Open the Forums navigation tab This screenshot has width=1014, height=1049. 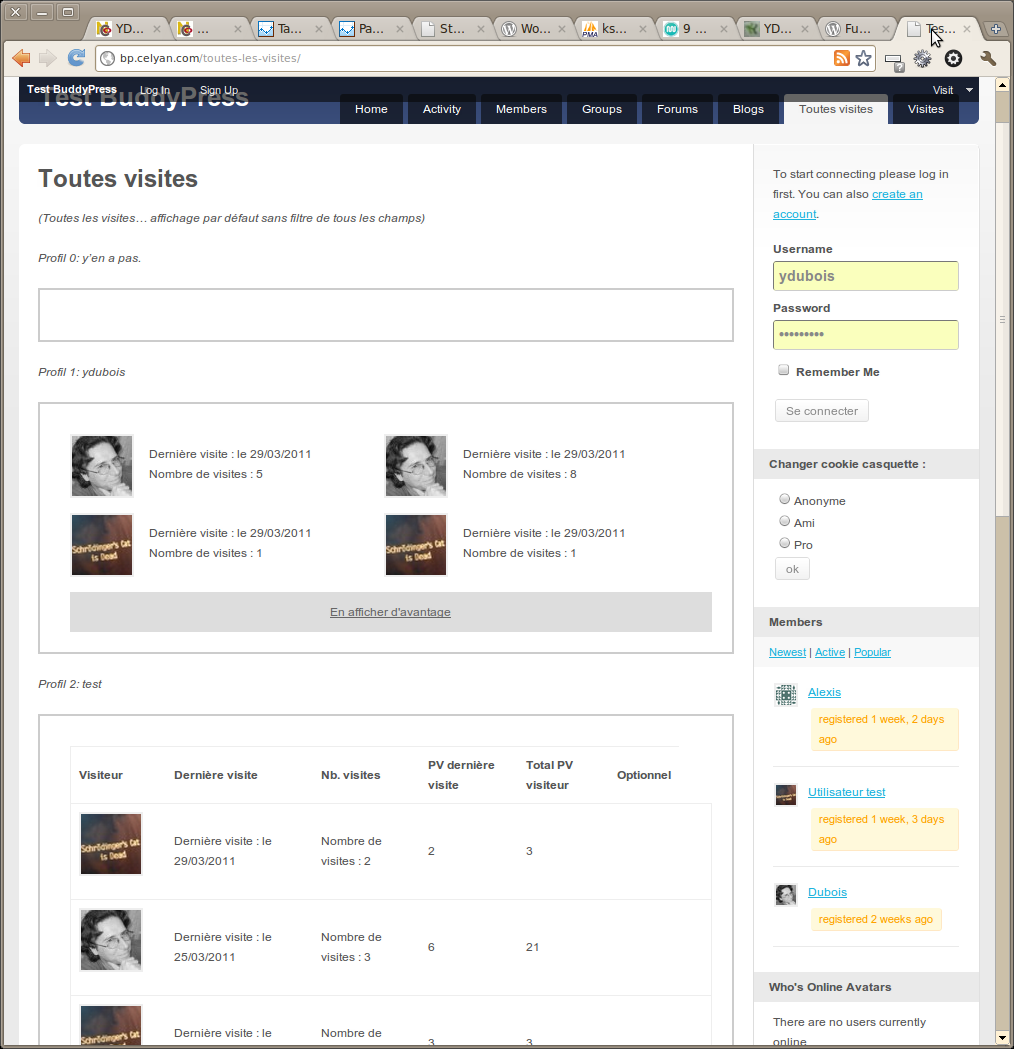(x=677, y=110)
